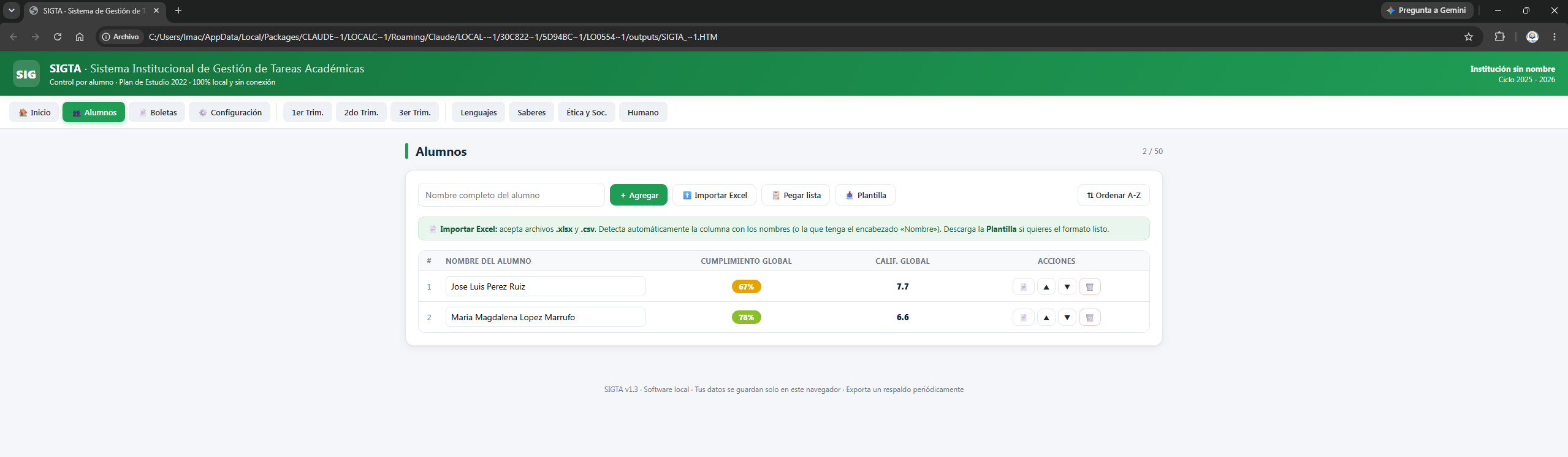
Task: Focus the Nombre completo del alumno field
Action: (x=512, y=195)
